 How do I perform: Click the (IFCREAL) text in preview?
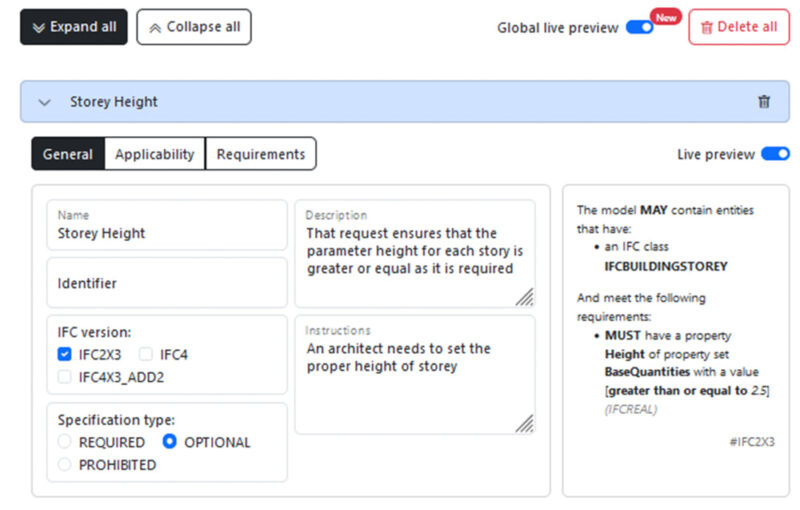(631, 410)
